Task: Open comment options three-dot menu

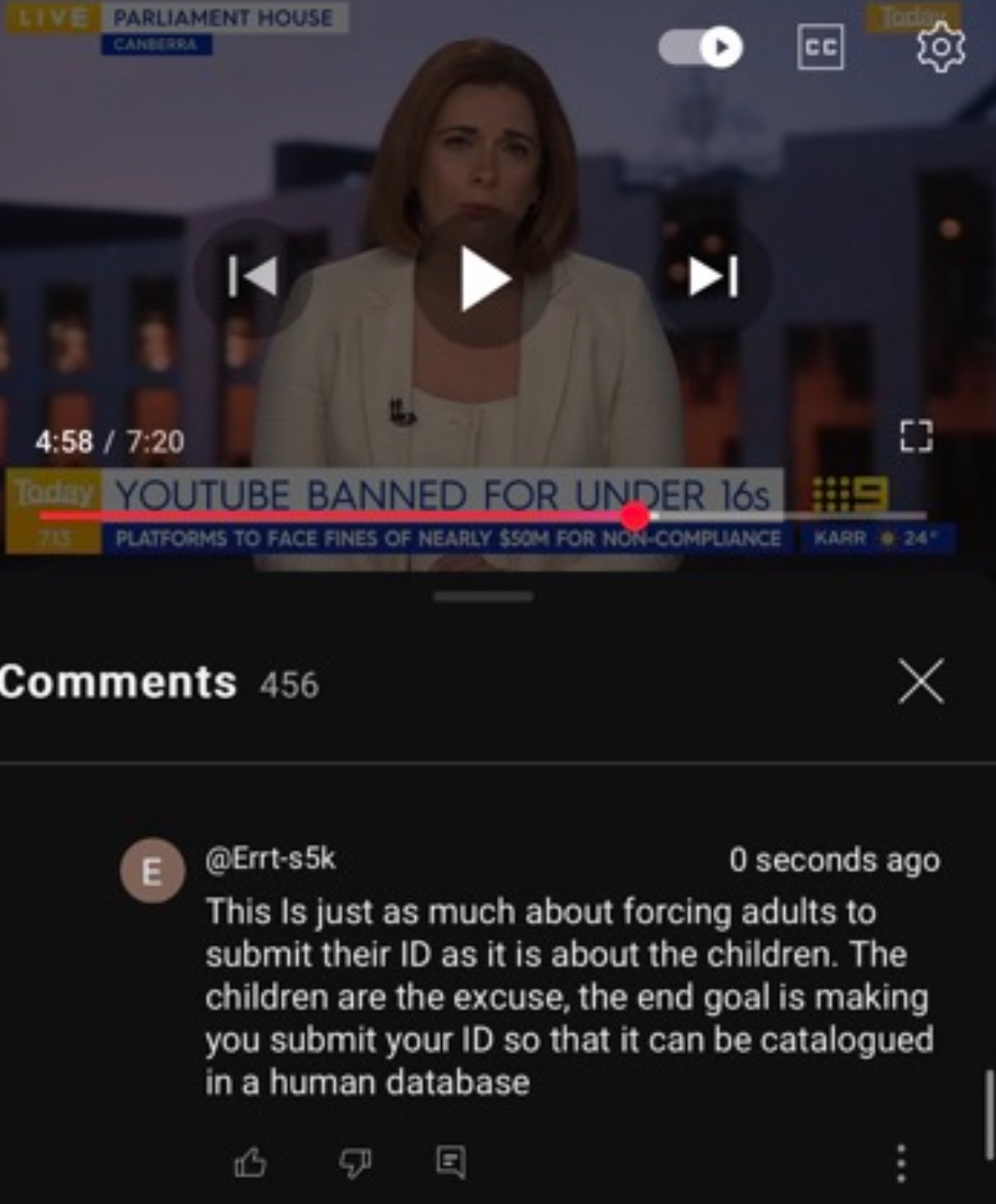Action: coord(900,1163)
